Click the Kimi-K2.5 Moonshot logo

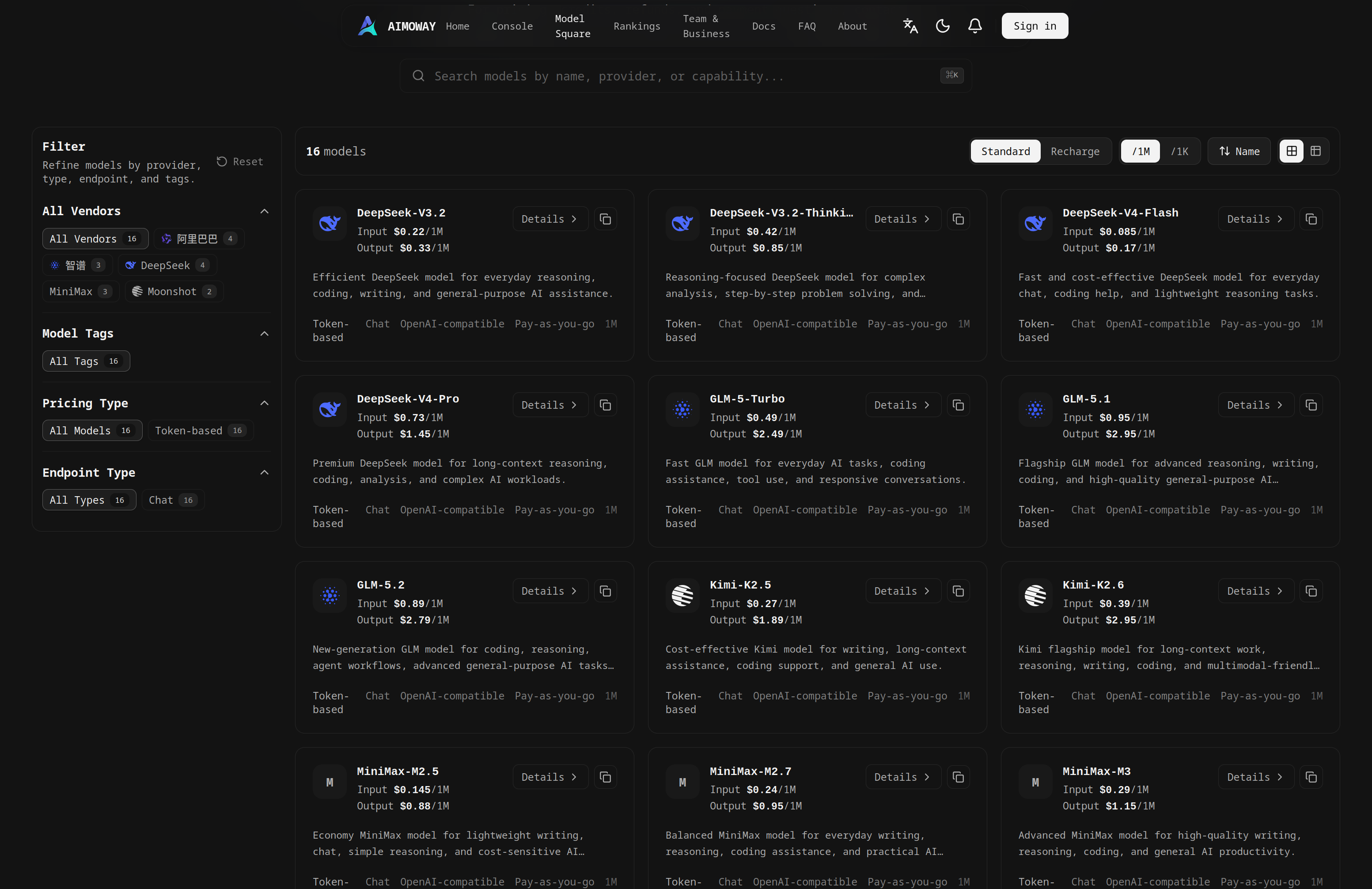pyautogui.click(x=682, y=596)
